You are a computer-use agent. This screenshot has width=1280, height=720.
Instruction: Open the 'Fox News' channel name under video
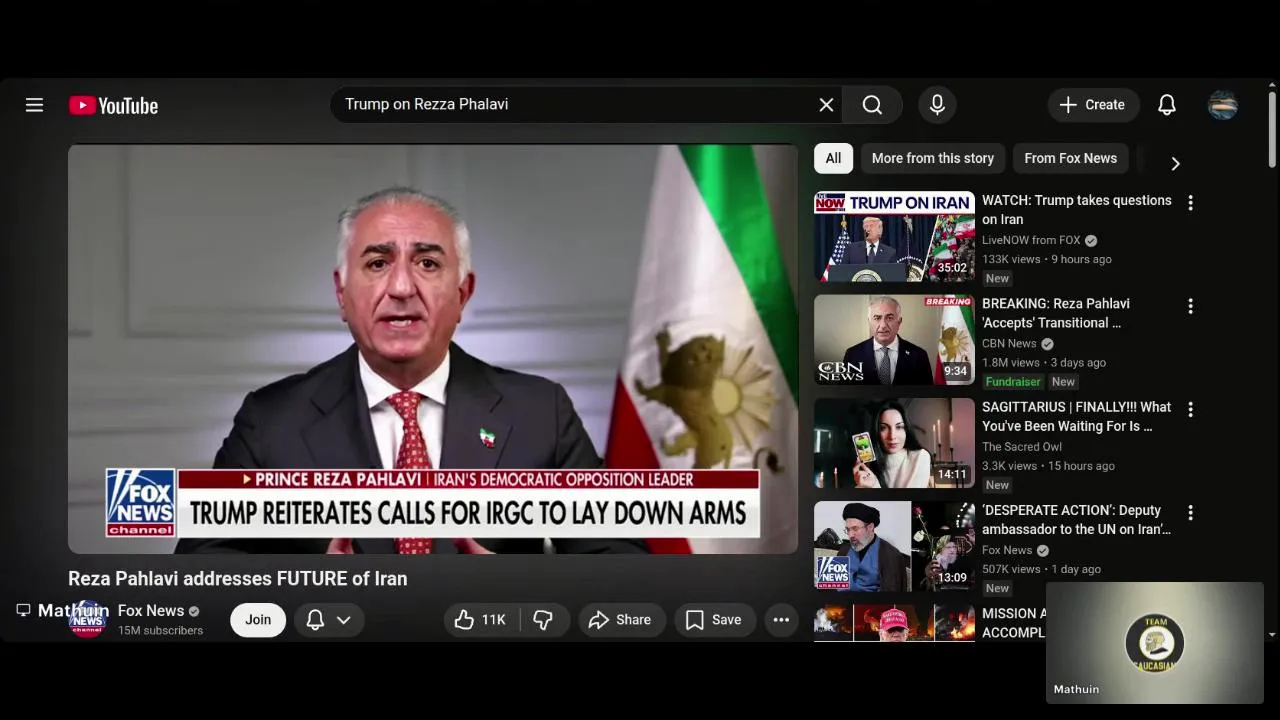click(151, 611)
